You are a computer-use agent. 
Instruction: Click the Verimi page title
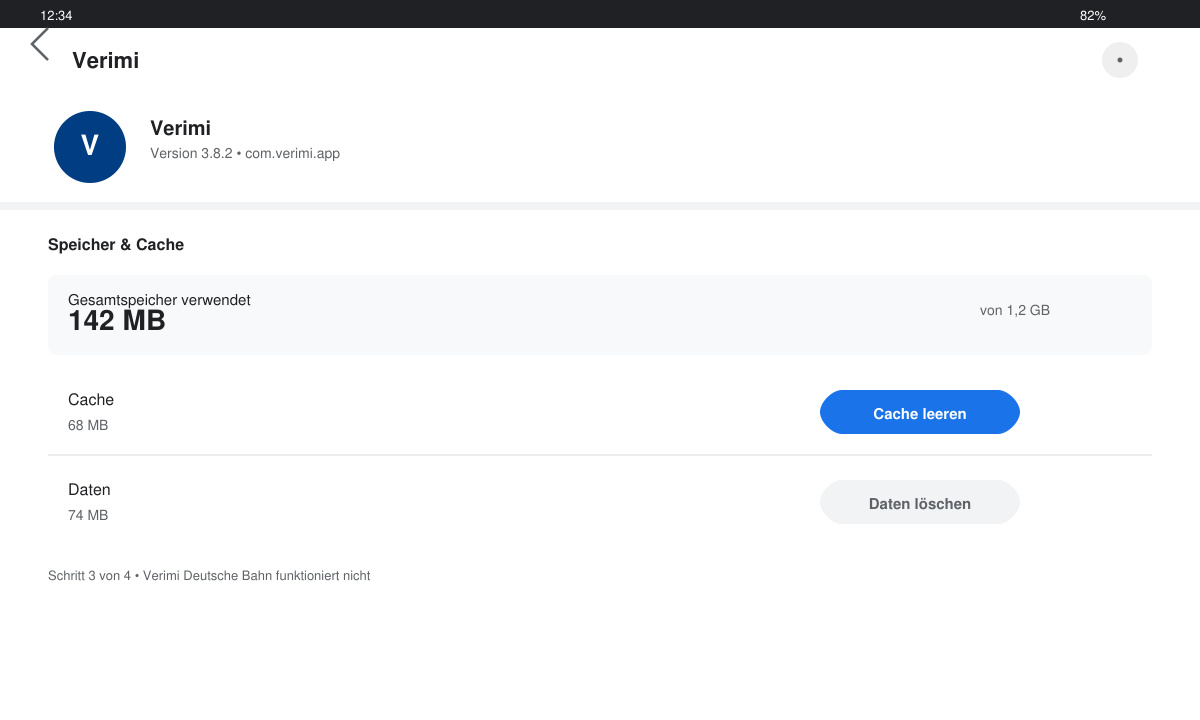click(x=105, y=60)
